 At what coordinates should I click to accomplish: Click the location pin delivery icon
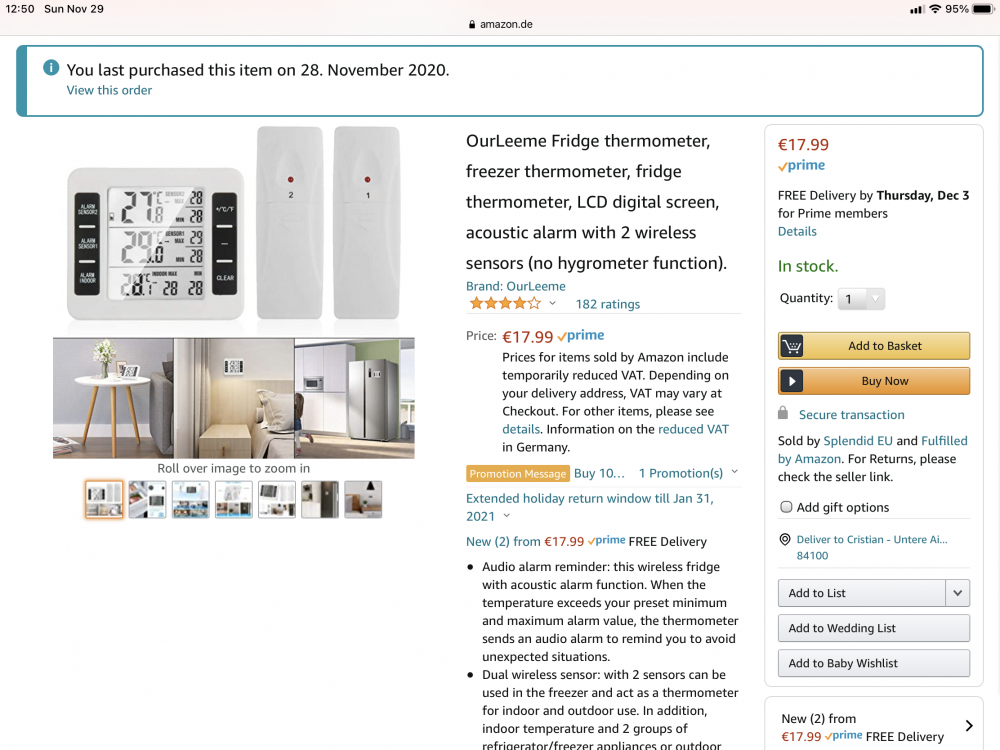785,540
